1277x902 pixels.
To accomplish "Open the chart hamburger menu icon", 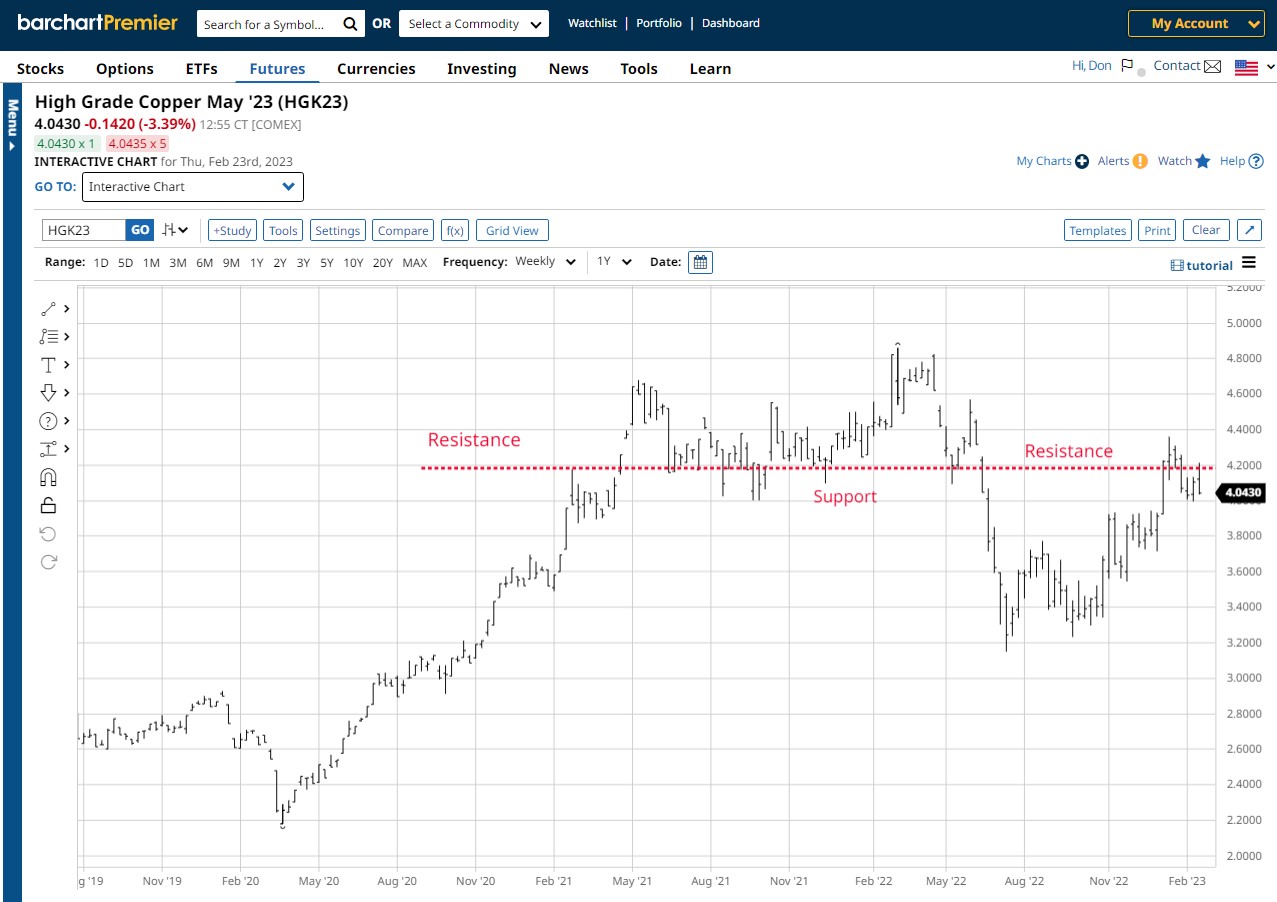I will (x=1248, y=263).
